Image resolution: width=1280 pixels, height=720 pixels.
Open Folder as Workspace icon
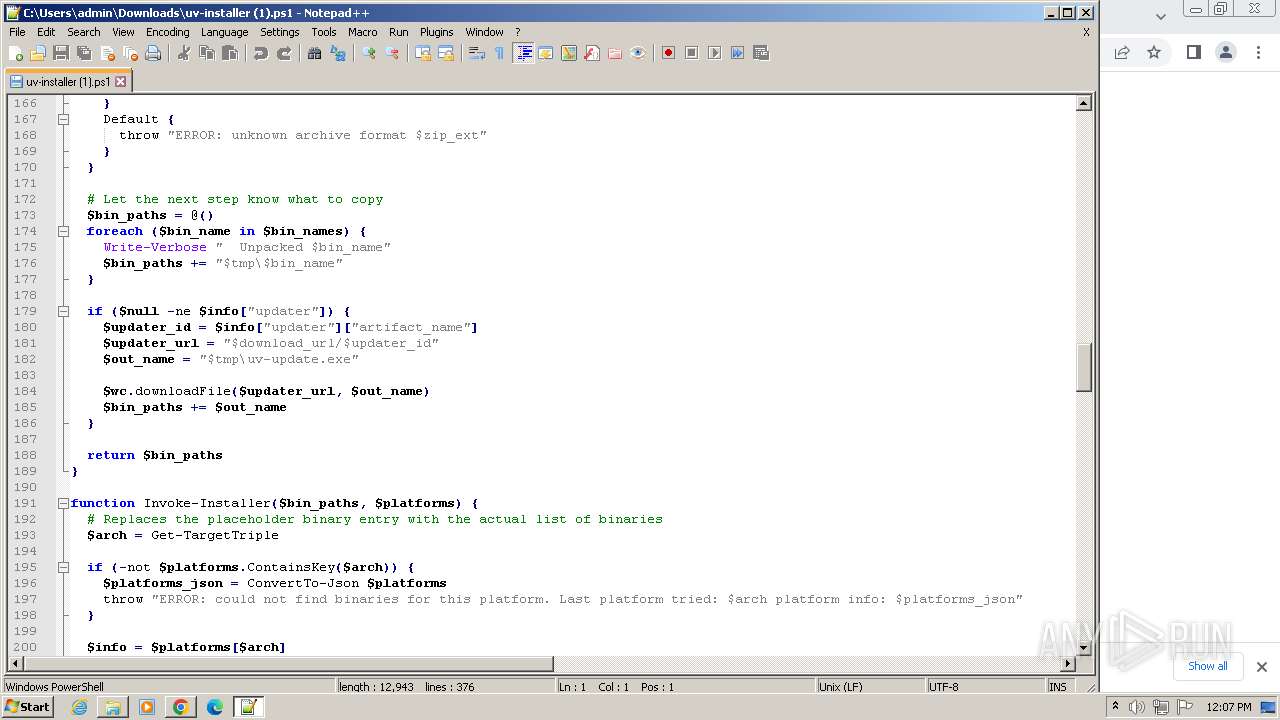pyautogui.click(x=615, y=53)
